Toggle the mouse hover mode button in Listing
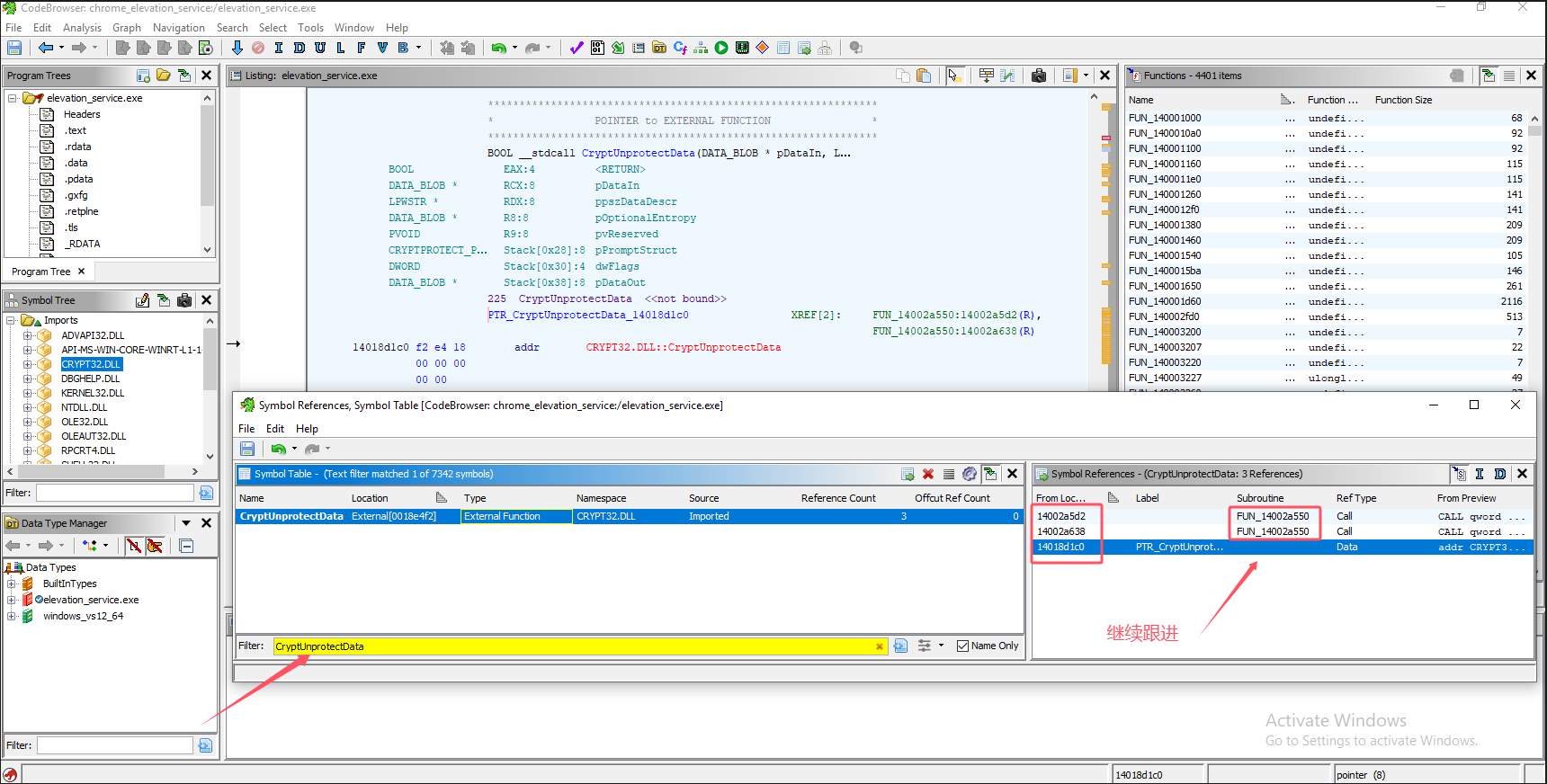 (x=953, y=76)
